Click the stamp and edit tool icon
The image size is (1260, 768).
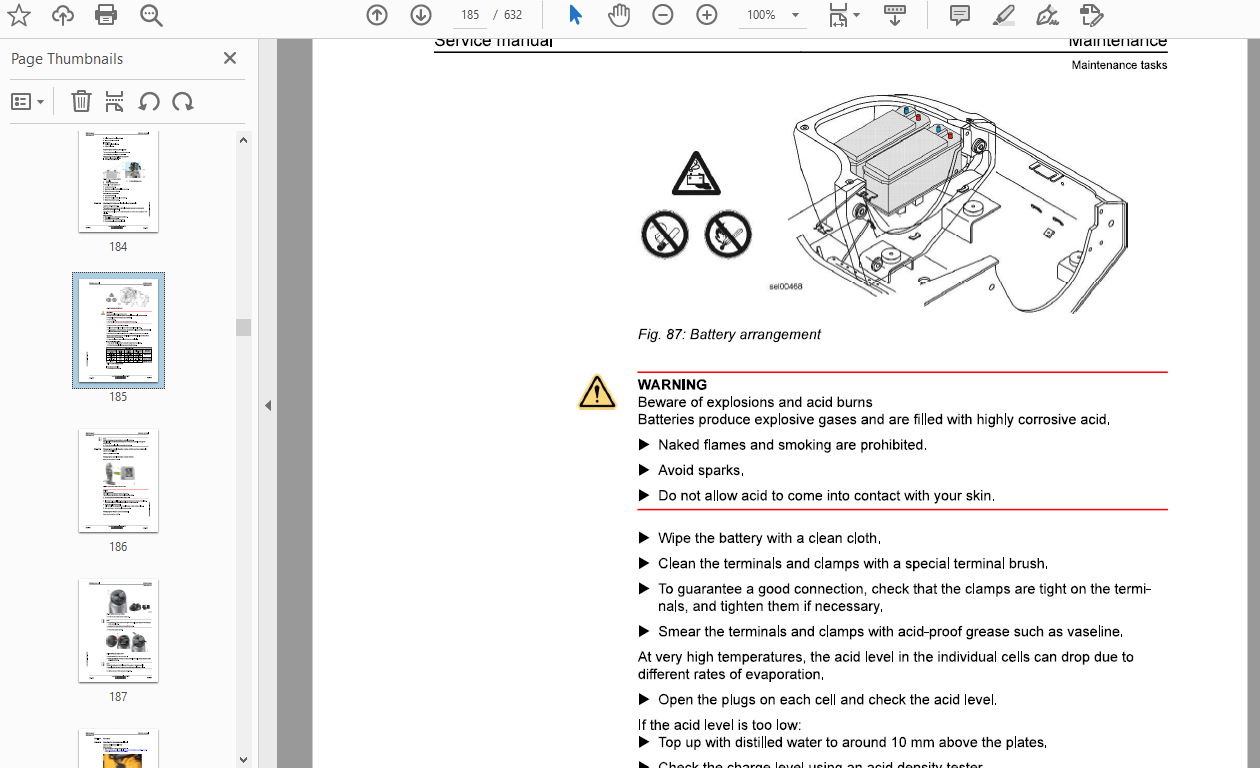pyautogui.click(x=1091, y=15)
